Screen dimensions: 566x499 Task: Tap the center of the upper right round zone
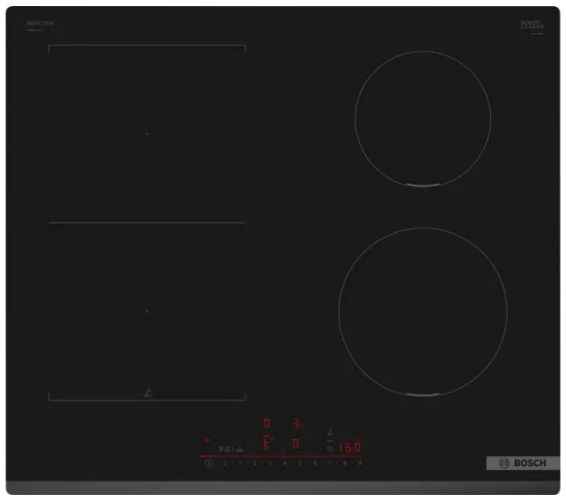[423, 118]
